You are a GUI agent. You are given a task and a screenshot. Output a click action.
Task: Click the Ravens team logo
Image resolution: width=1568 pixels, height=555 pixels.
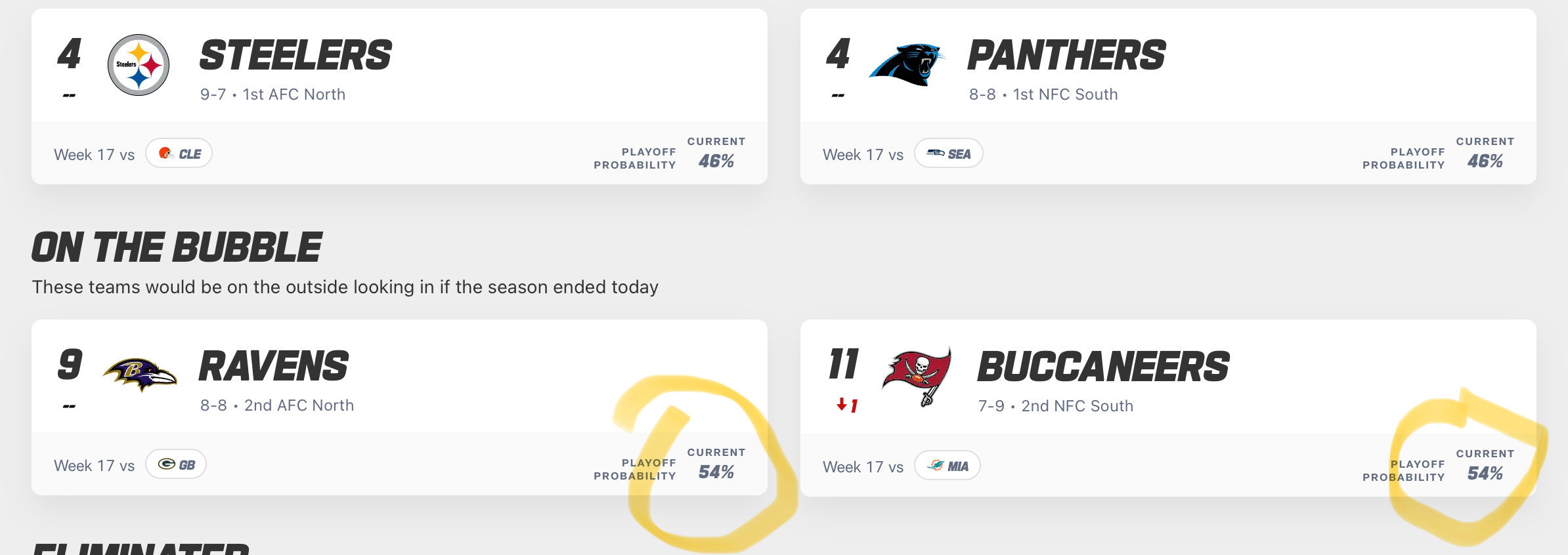click(x=140, y=375)
